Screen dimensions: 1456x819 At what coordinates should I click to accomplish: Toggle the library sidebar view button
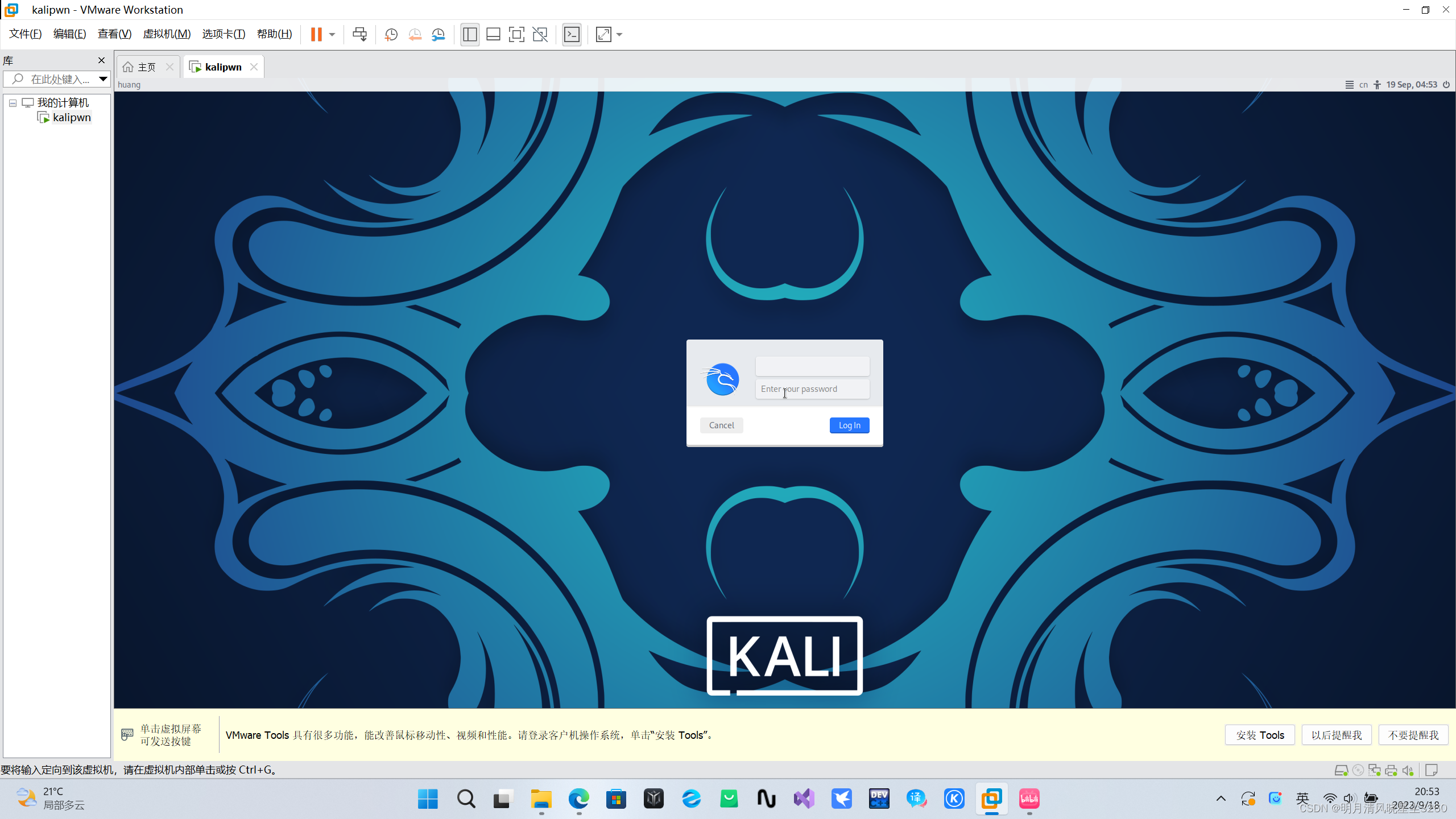coord(470,35)
